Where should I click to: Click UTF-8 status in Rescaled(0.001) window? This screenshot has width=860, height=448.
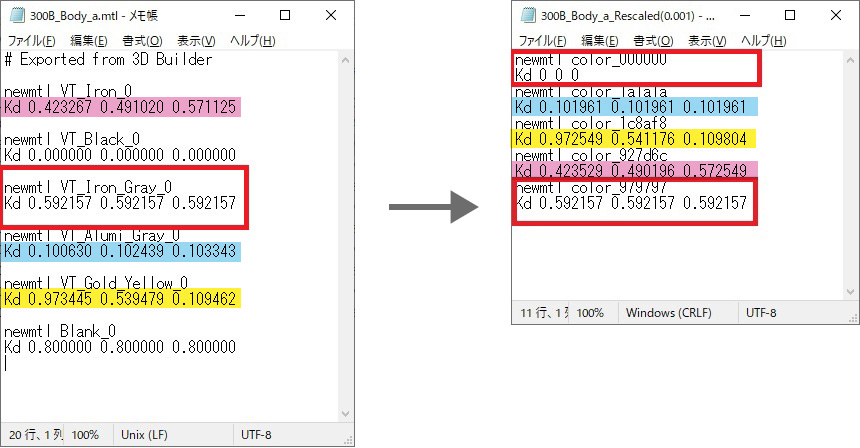(x=761, y=313)
